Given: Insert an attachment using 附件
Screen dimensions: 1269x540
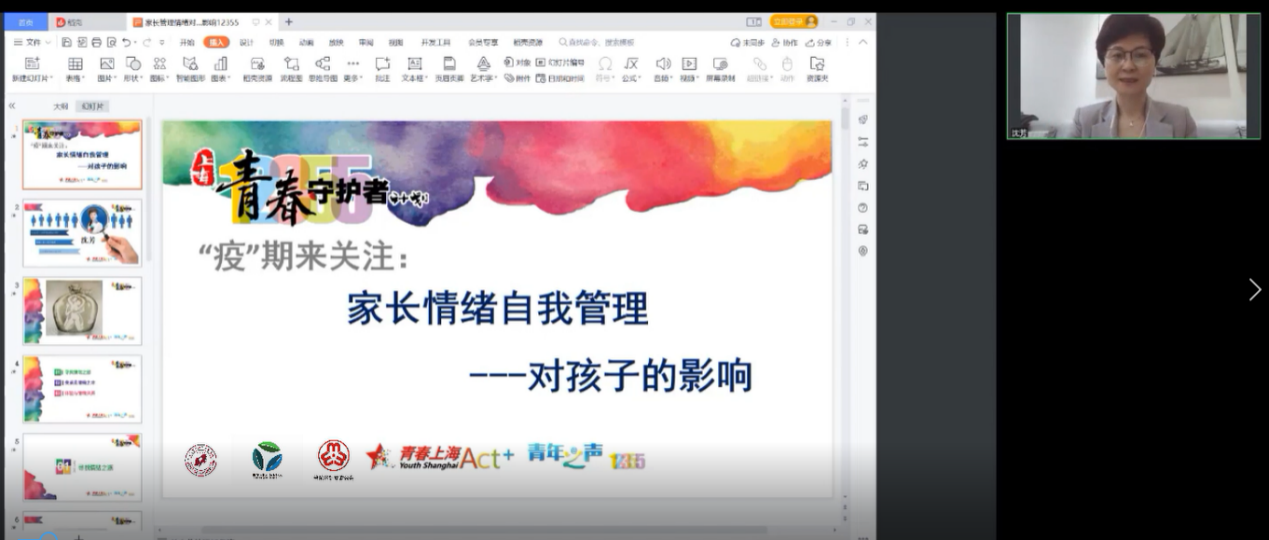Looking at the screenshot, I should click(x=517, y=77).
